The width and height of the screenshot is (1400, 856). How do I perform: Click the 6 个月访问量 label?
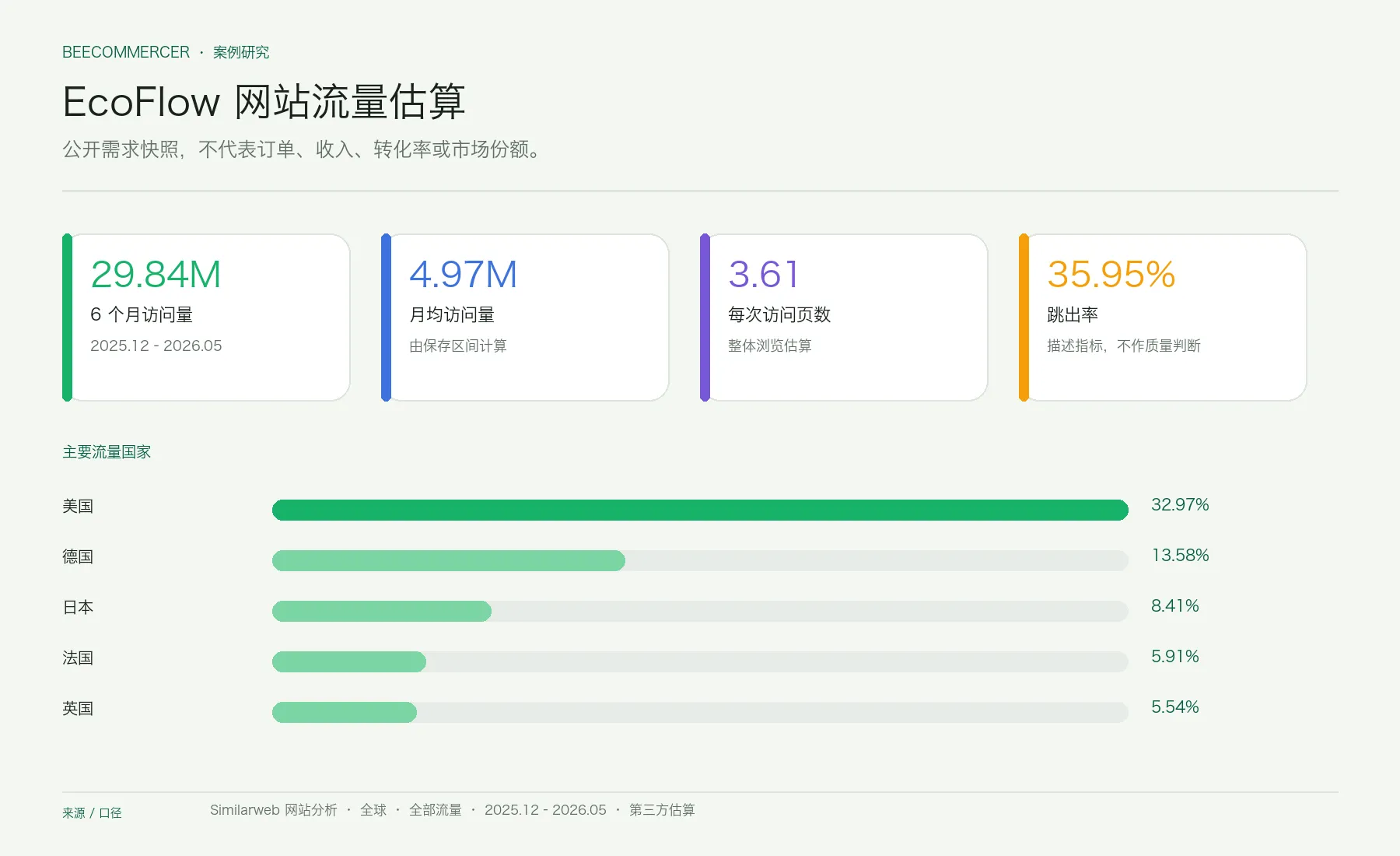(x=142, y=314)
